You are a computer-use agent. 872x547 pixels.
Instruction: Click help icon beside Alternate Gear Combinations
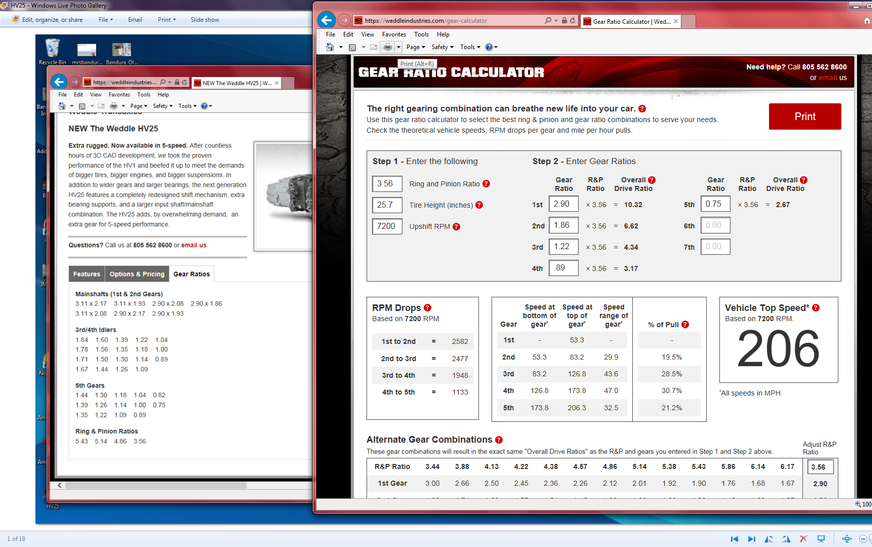point(499,440)
